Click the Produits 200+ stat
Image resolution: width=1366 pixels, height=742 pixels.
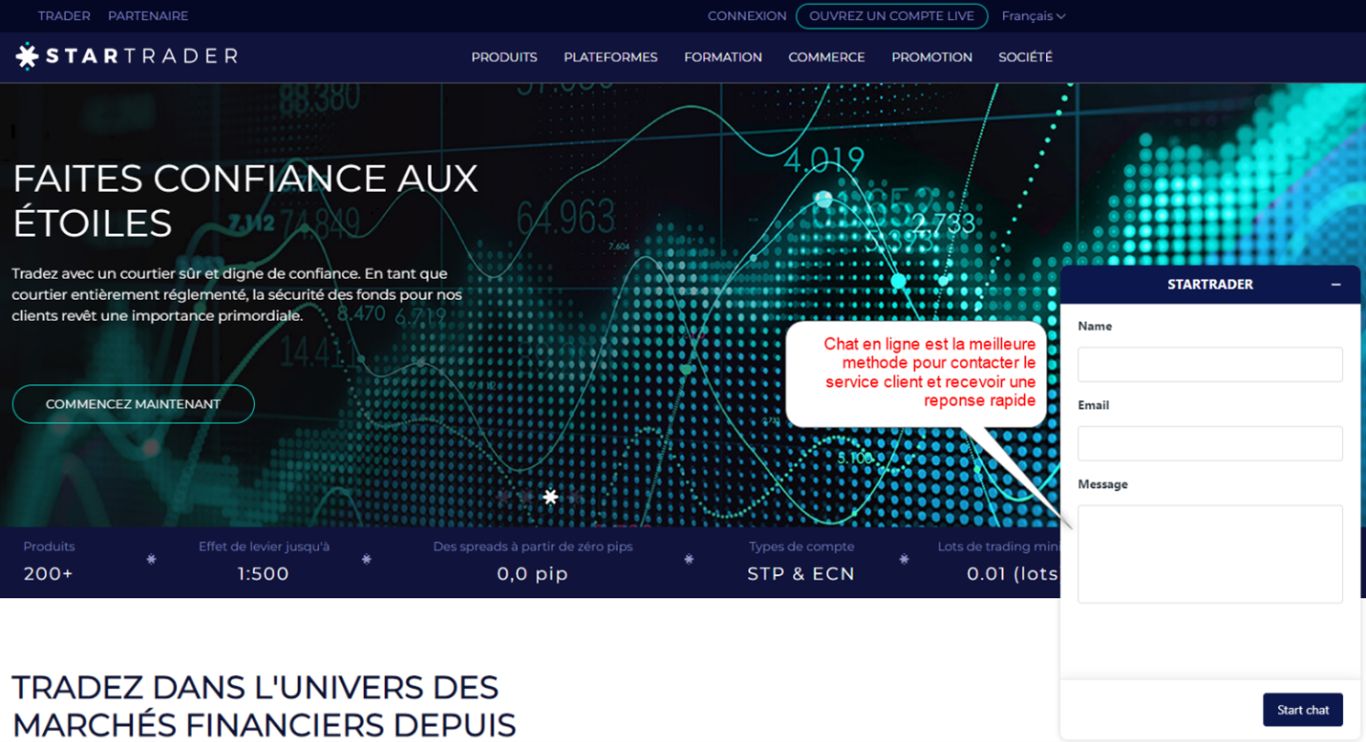(x=49, y=562)
